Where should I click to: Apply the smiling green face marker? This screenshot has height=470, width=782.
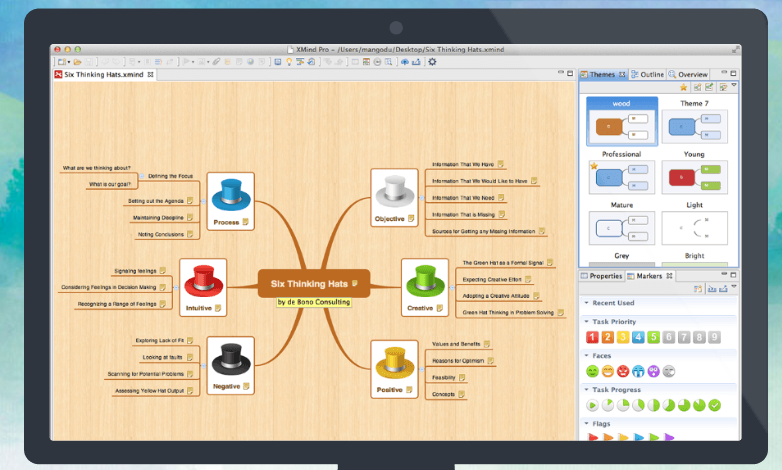tap(592, 371)
